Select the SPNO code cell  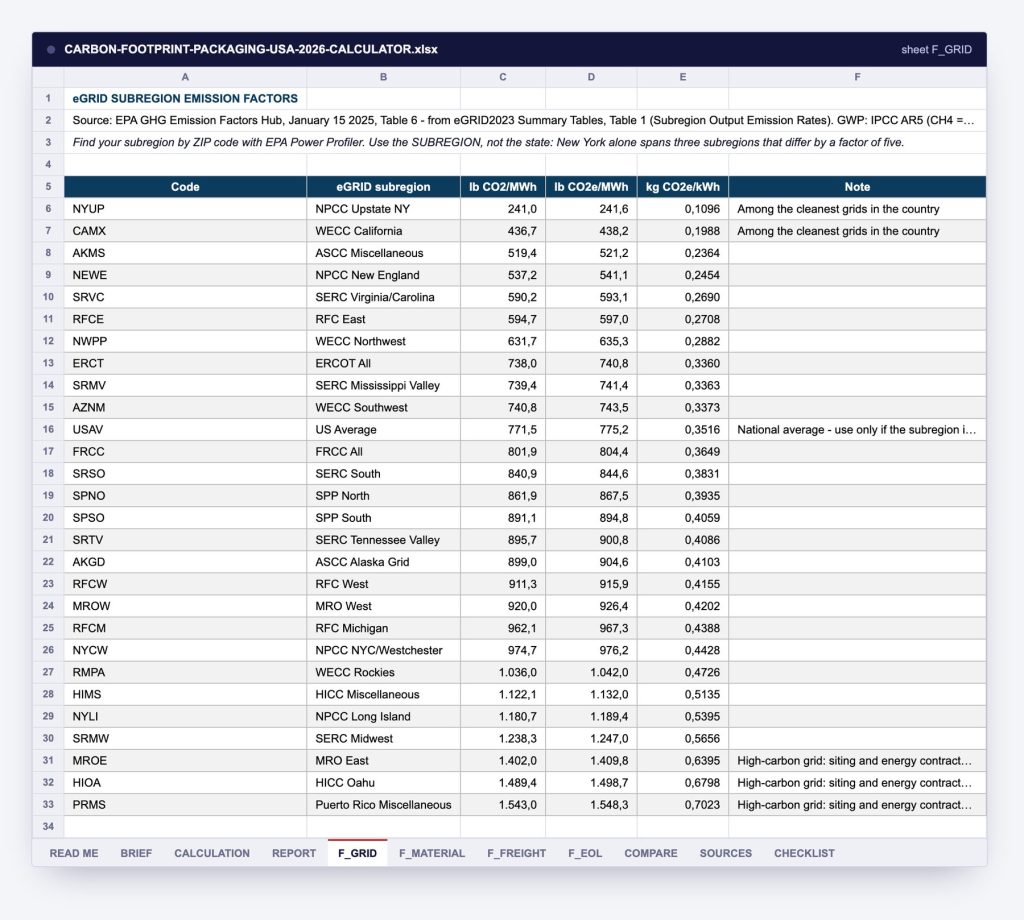click(185, 496)
